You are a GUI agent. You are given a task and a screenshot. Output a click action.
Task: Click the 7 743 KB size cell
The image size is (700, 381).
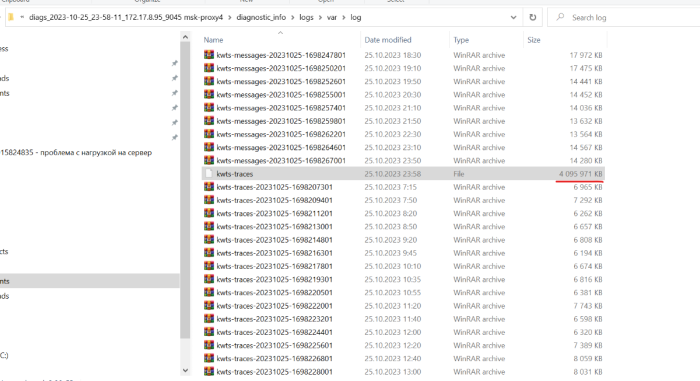pos(588,306)
